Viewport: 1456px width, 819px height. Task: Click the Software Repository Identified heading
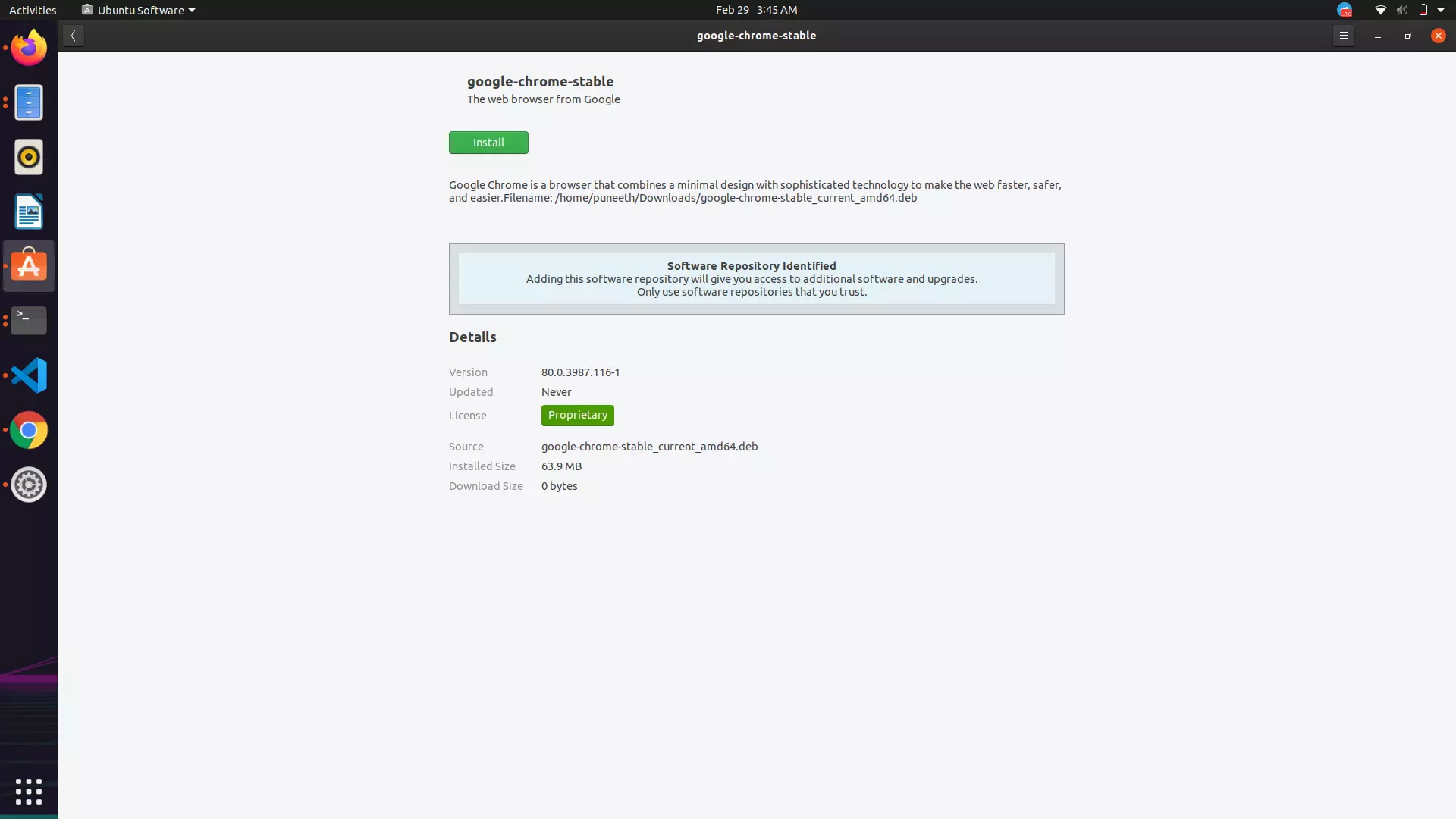point(752,266)
